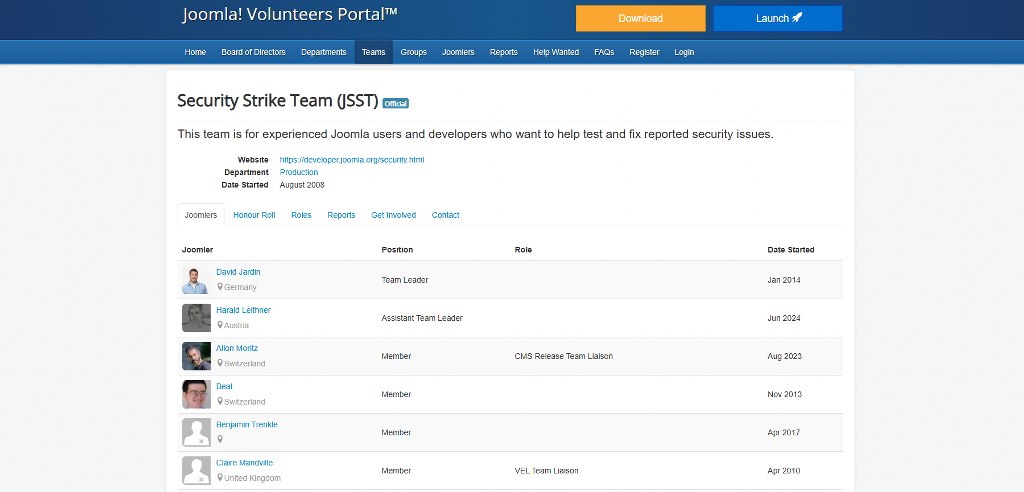This screenshot has height=492, width=1024.
Task: Click CMS Release Team Liaison role text
Action: point(564,356)
